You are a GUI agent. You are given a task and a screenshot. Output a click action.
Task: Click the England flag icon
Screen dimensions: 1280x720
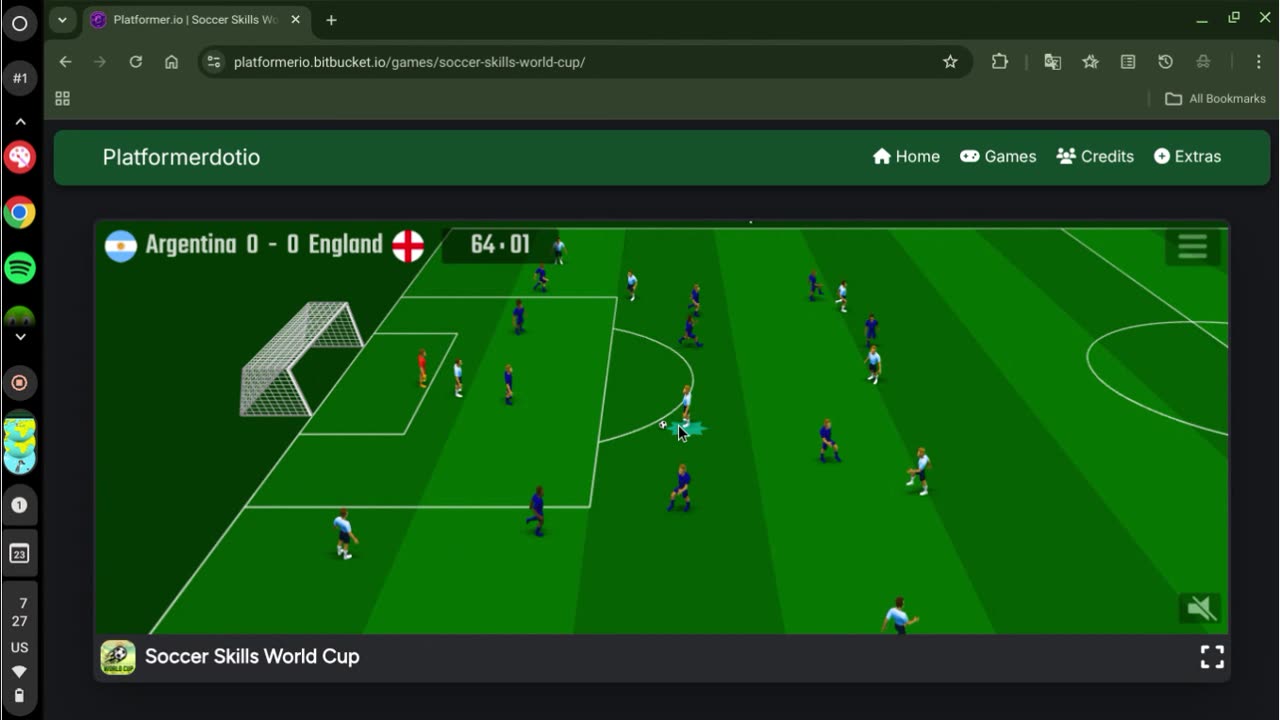(x=408, y=246)
